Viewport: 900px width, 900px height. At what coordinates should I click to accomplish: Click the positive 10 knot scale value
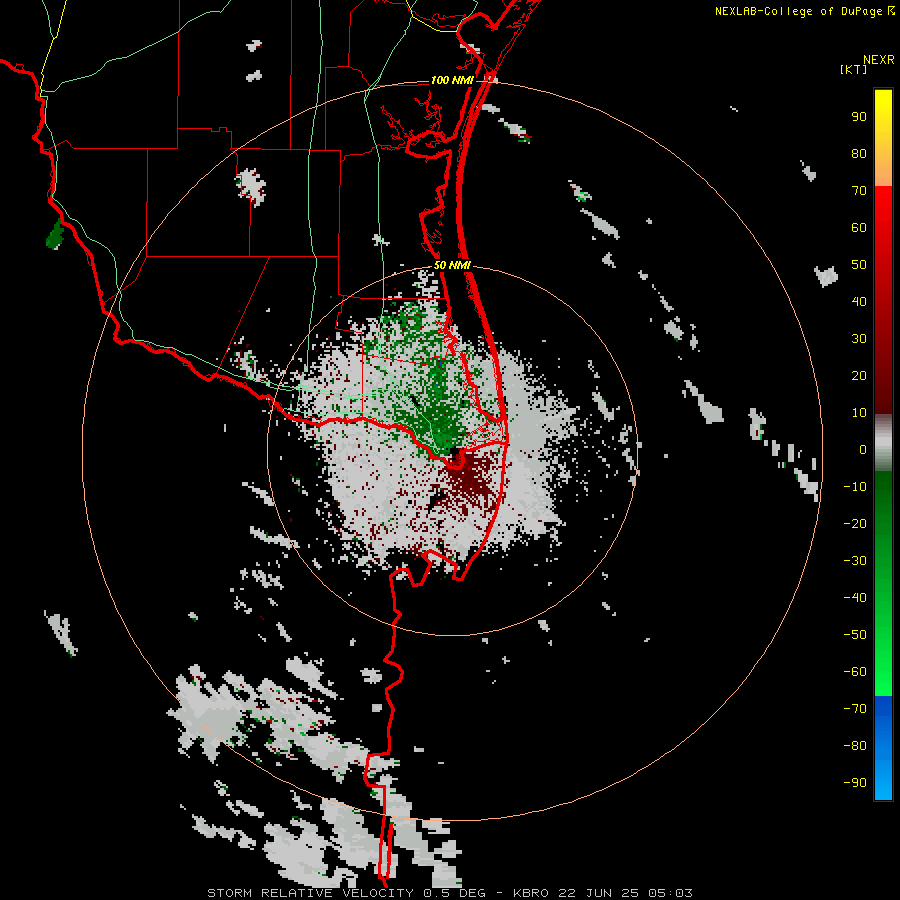859,413
